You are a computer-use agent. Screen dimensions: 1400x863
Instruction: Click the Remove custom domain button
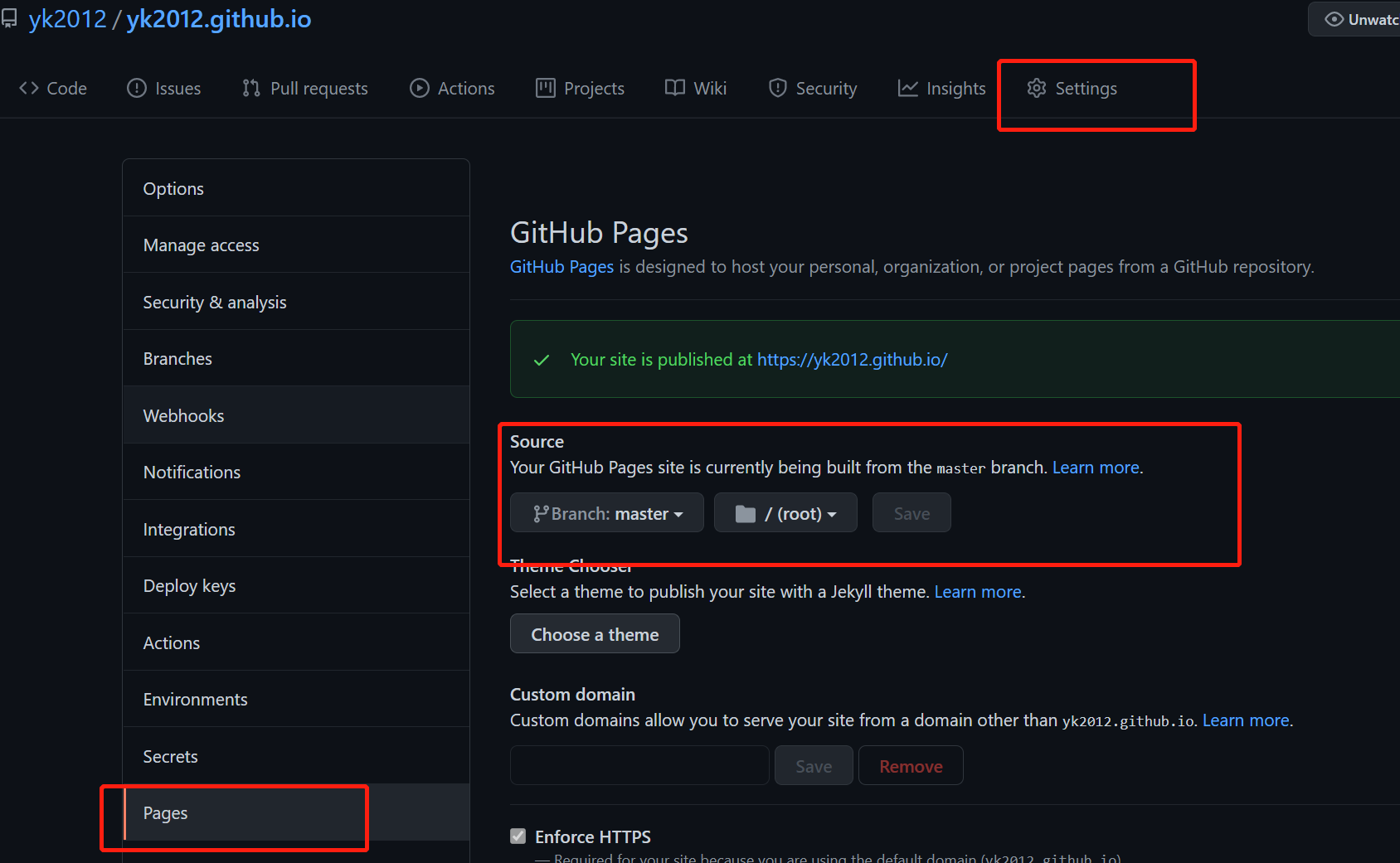911,766
